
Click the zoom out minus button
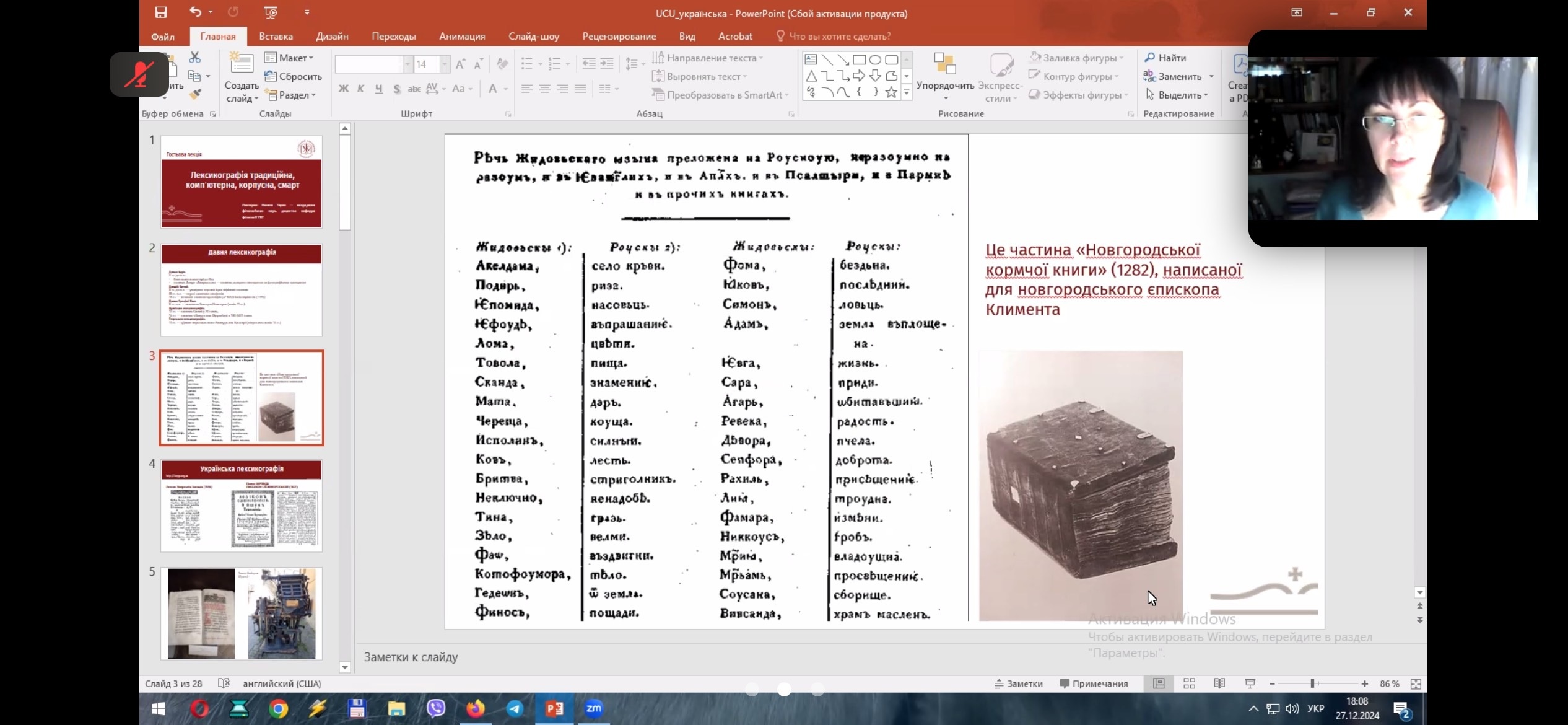coord(1272,683)
